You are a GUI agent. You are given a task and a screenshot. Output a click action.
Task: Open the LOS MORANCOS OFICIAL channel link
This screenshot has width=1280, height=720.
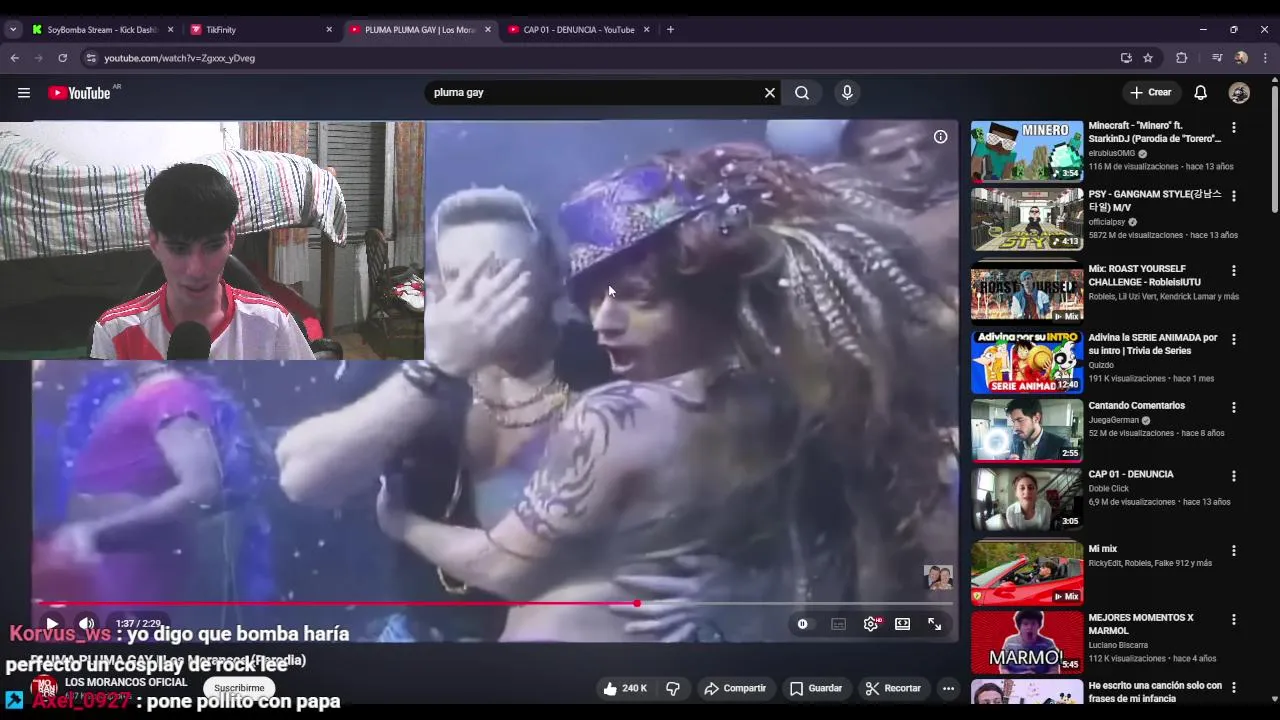pyautogui.click(x=126, y=682)
